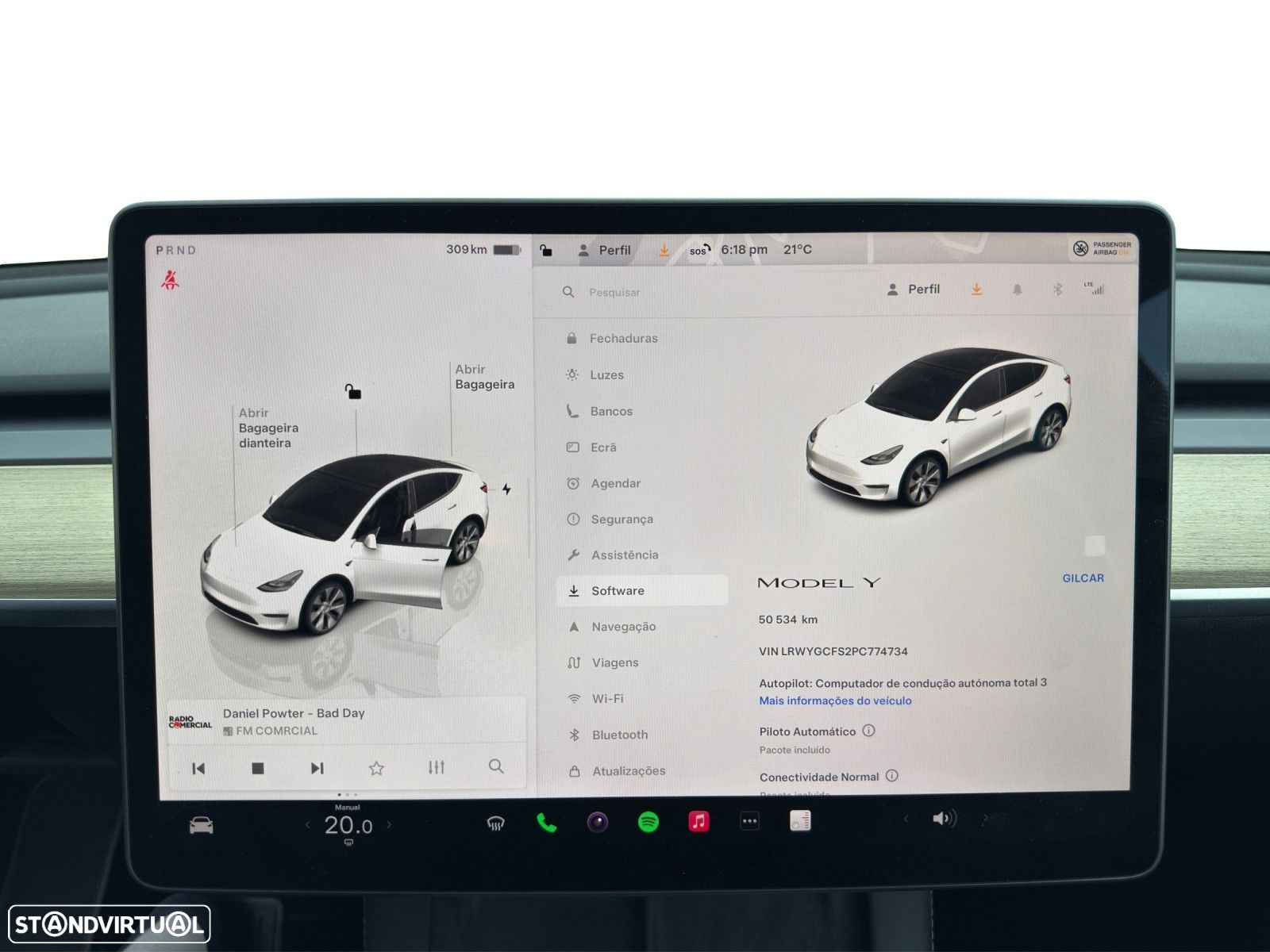
Task: Open audio equalizer settings icon
Action: click(x=437, y=767)
